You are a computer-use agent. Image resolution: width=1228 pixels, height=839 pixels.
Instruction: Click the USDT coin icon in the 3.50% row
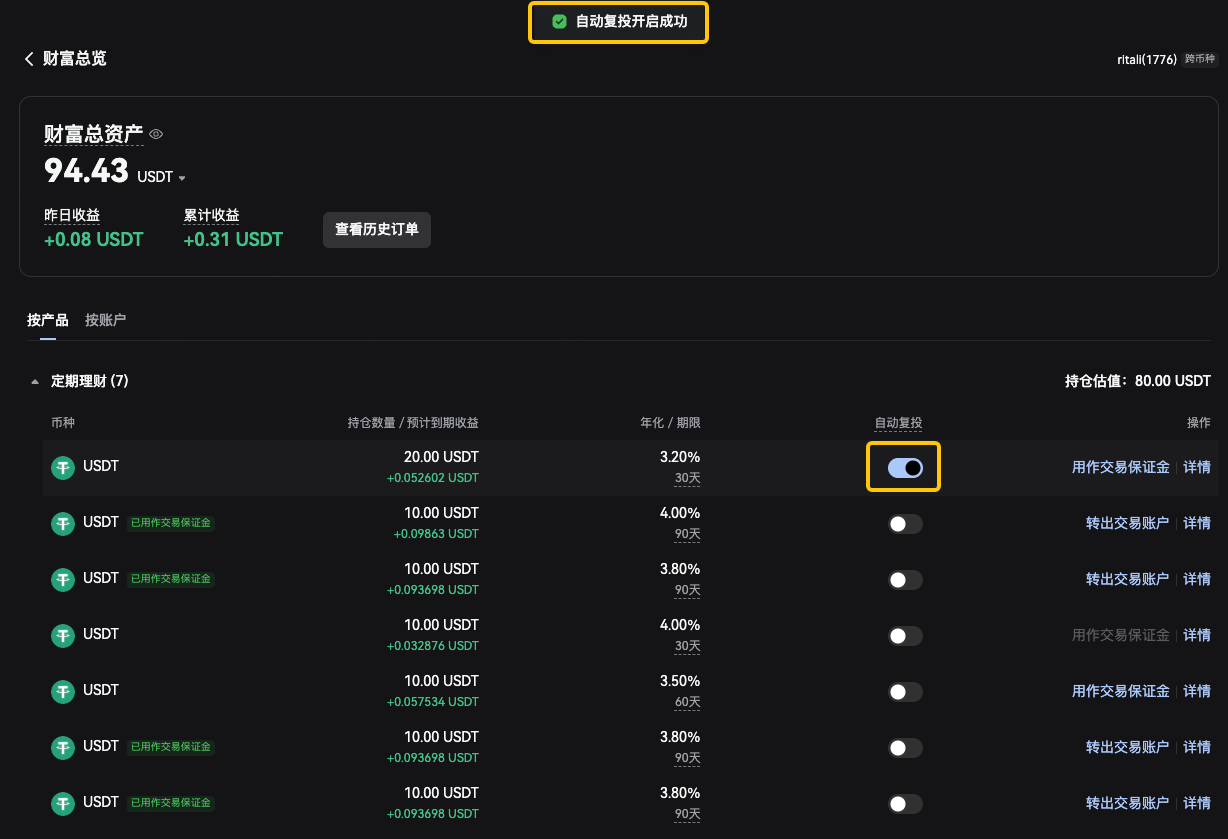(x=64, y=691)
